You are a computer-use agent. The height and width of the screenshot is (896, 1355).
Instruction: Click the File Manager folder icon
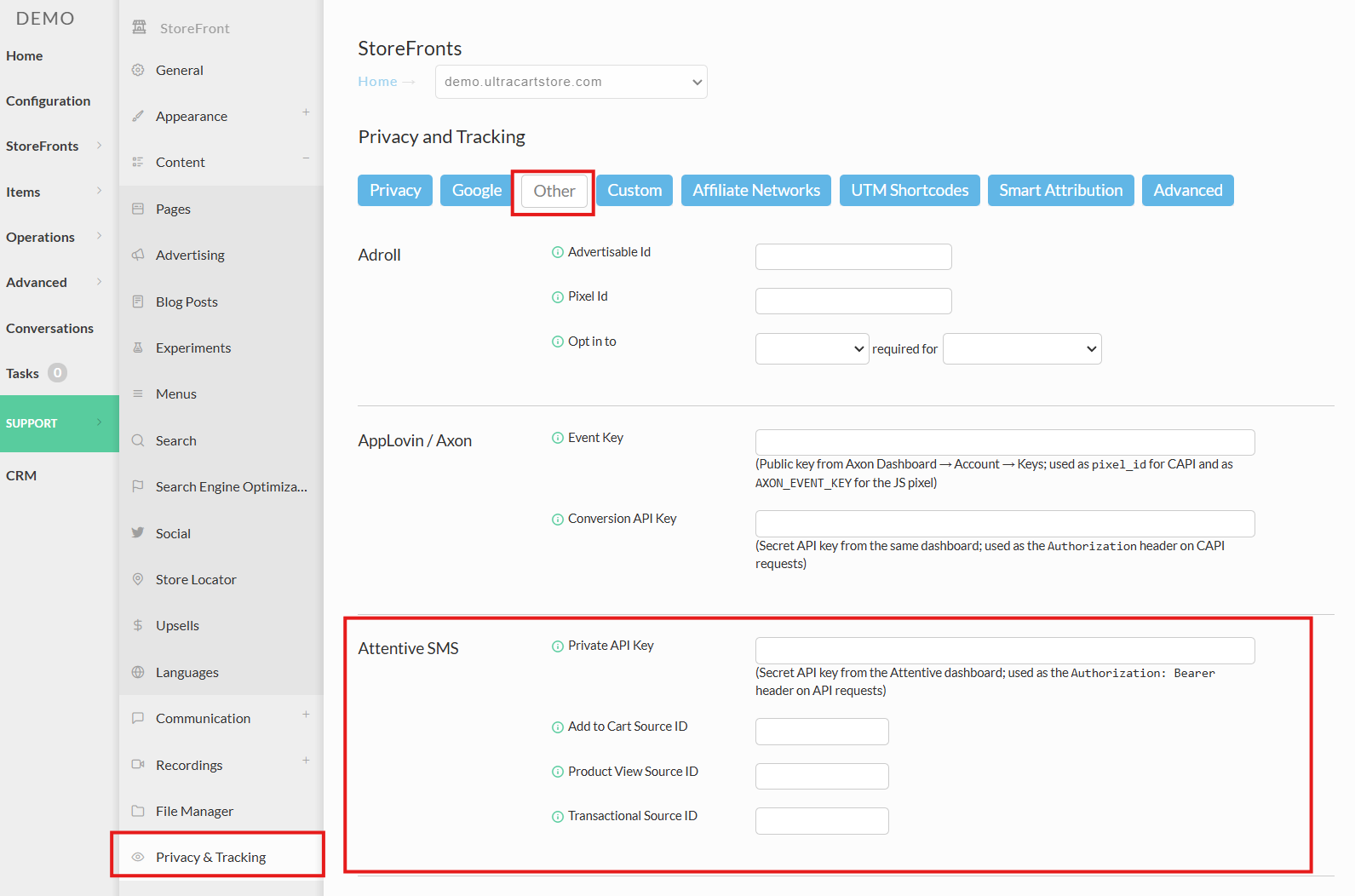click(138, 811)
